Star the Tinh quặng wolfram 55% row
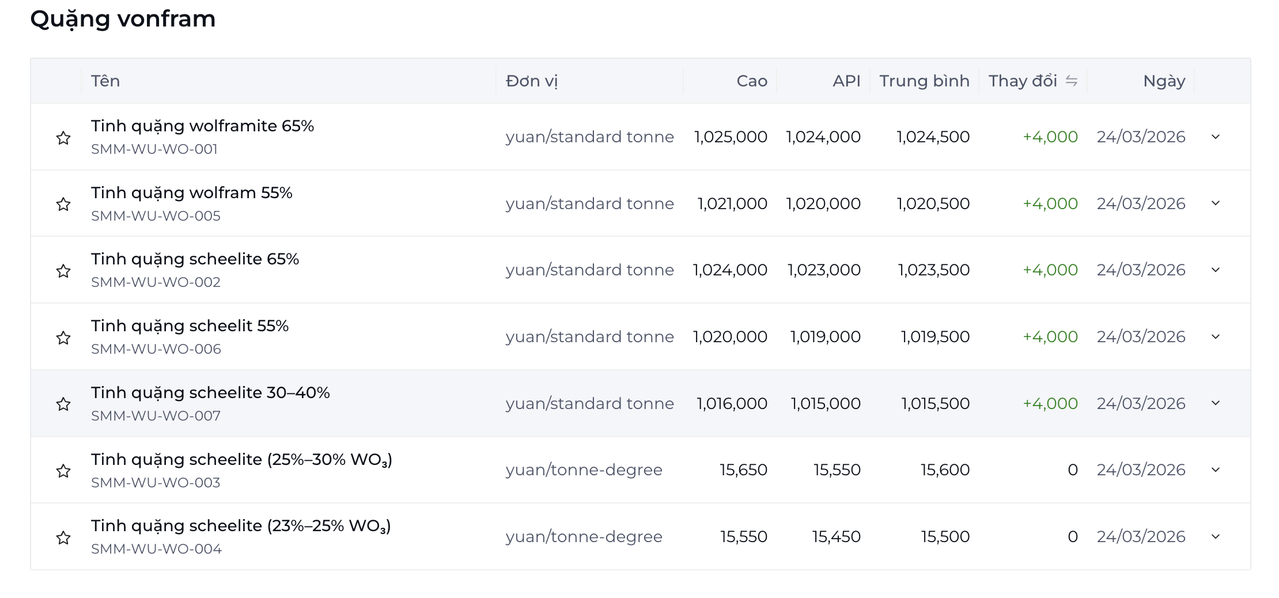This screenshot has height=598, width=1279. (x=63, y=204)
